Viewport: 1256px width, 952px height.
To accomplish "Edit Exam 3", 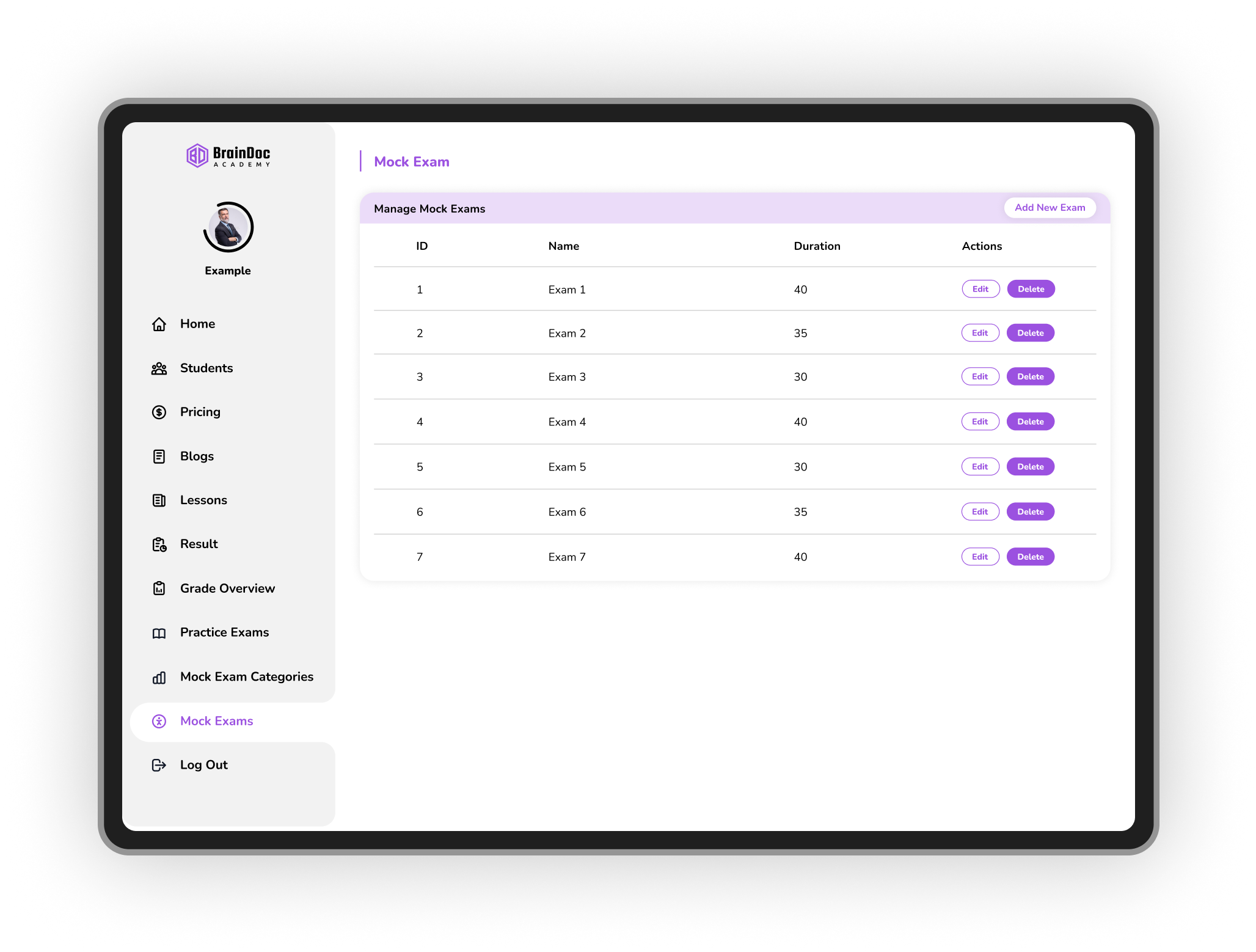I will click(x=980, y=376).
